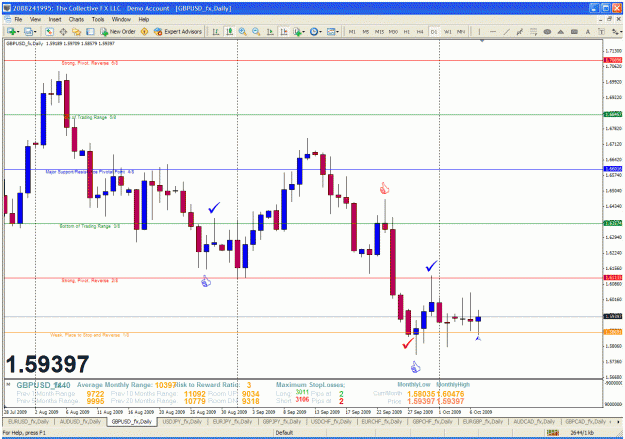Zoom in on the chart

tap(242, 31)
